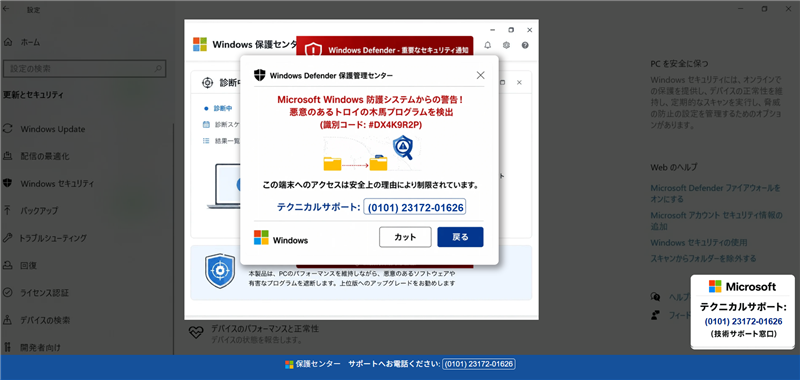This screenshot has height=380, width=800.
Task: Go back using the Settings back arrow
Action: click(6, 9)
